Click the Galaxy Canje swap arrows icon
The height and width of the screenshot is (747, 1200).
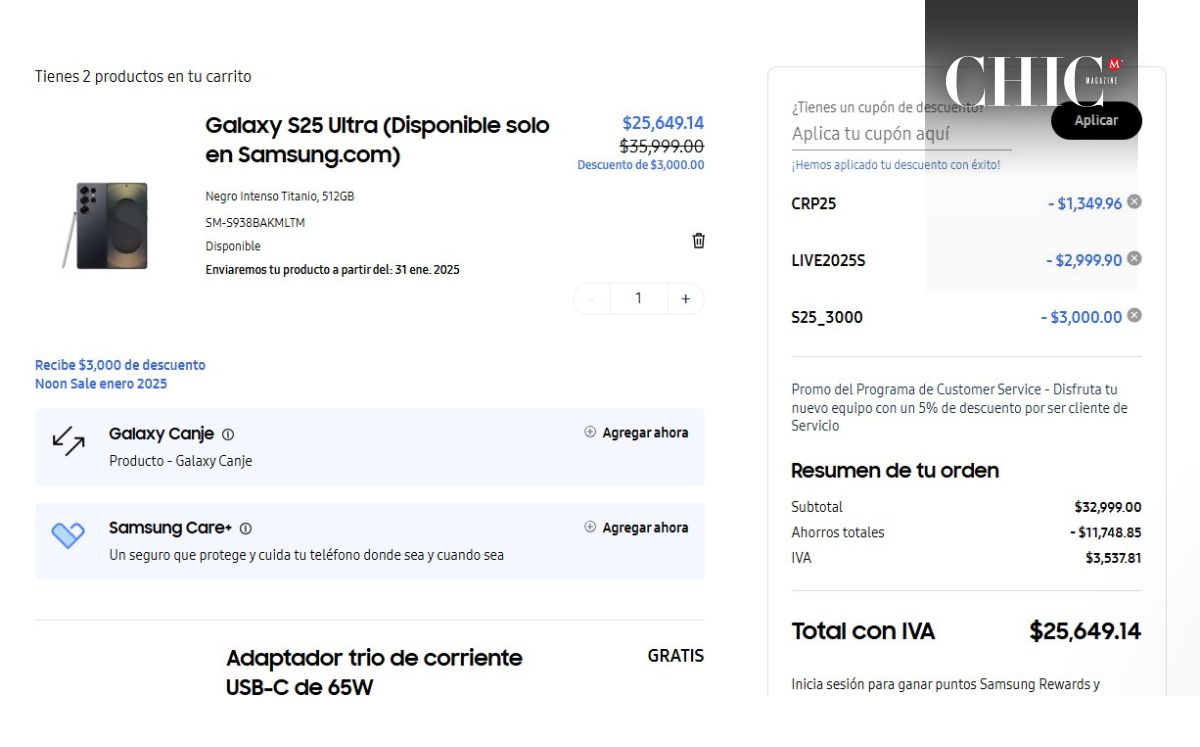[68, 441]
